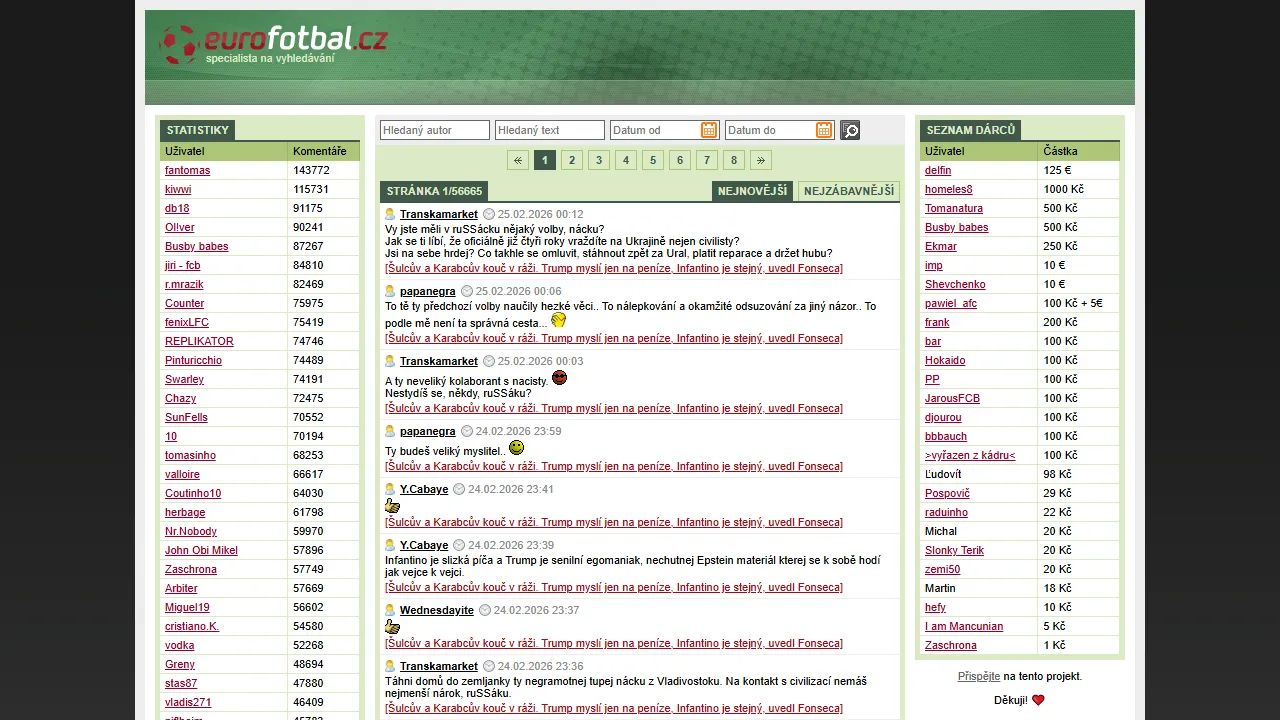Click Transkamarket's user avatar icon
1280x720 pixels.
pos(389,213)
